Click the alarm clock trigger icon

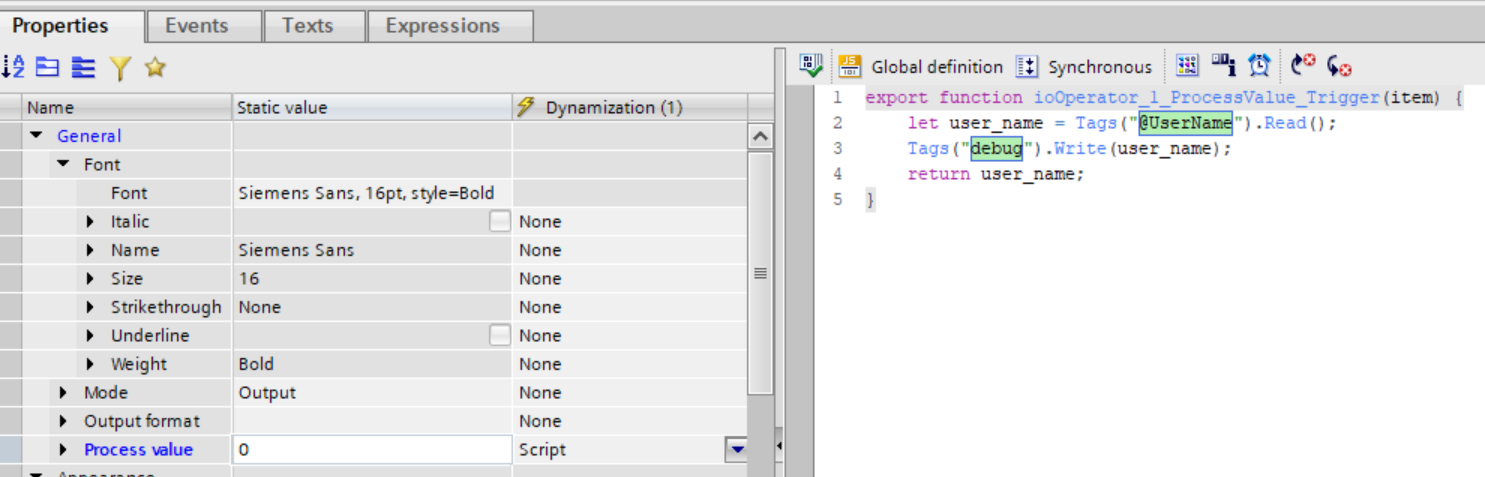point(1259,66)
